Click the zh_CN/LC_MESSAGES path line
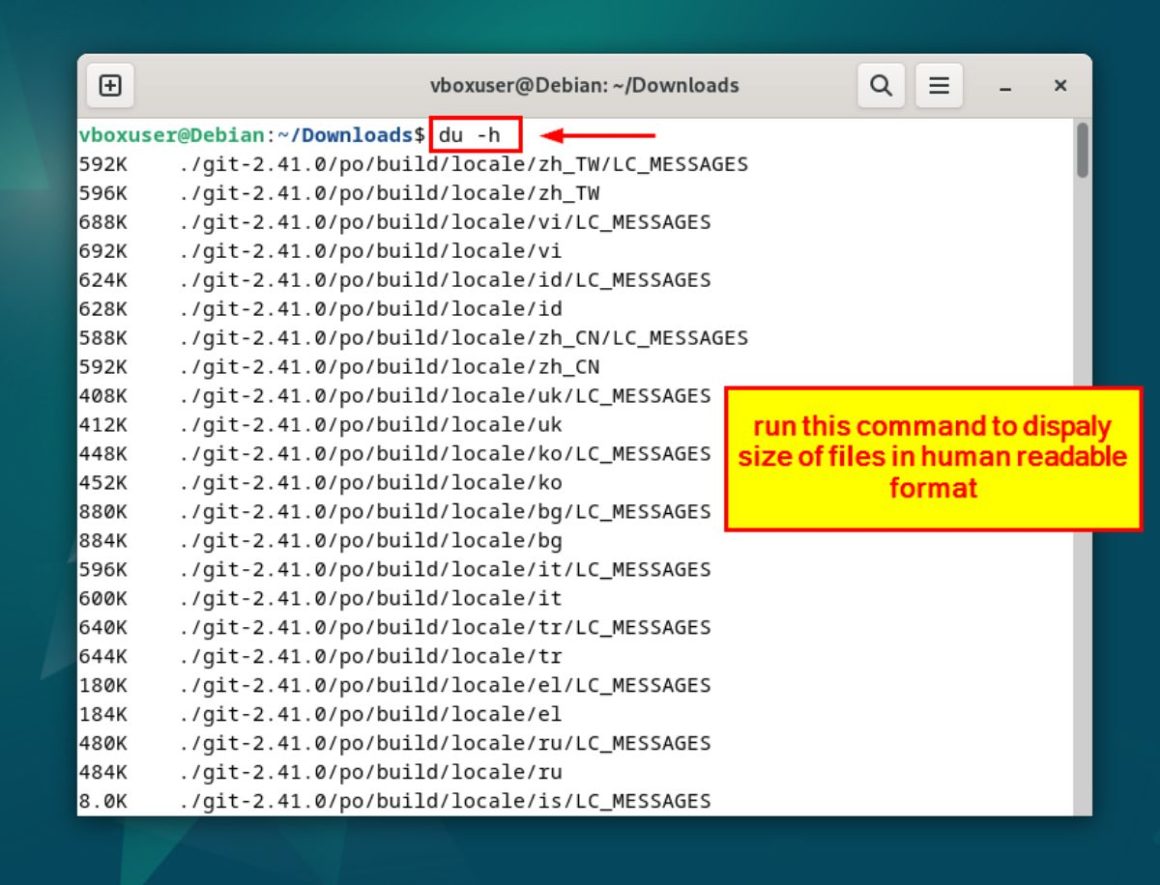The height and width of the screenshot is (885, 1160). [x=463, y=338]
